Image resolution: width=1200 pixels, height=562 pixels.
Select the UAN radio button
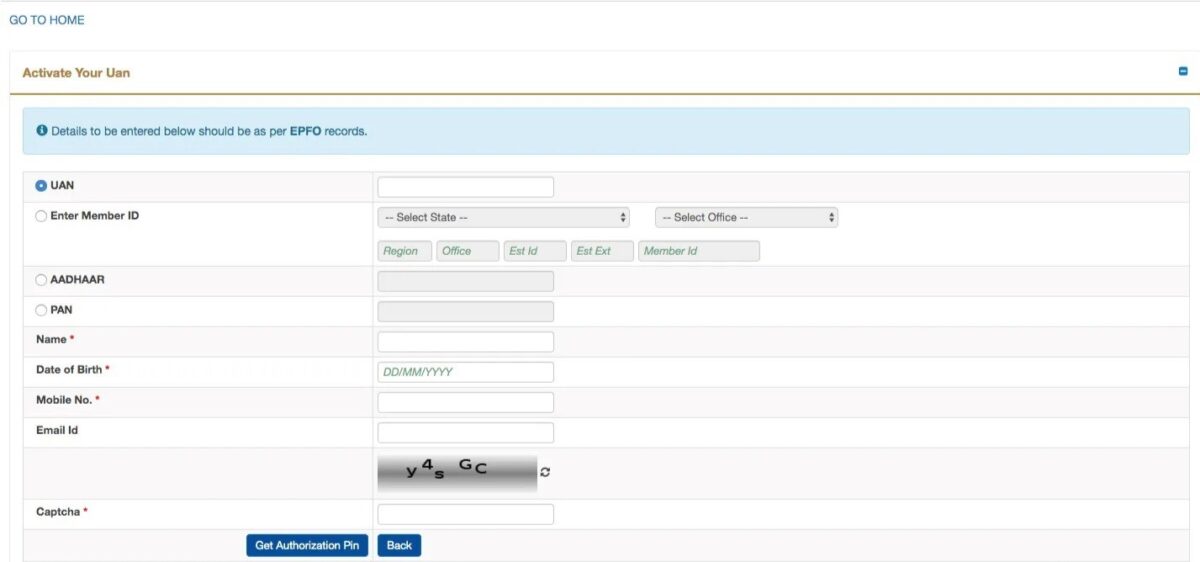point(41,186)
